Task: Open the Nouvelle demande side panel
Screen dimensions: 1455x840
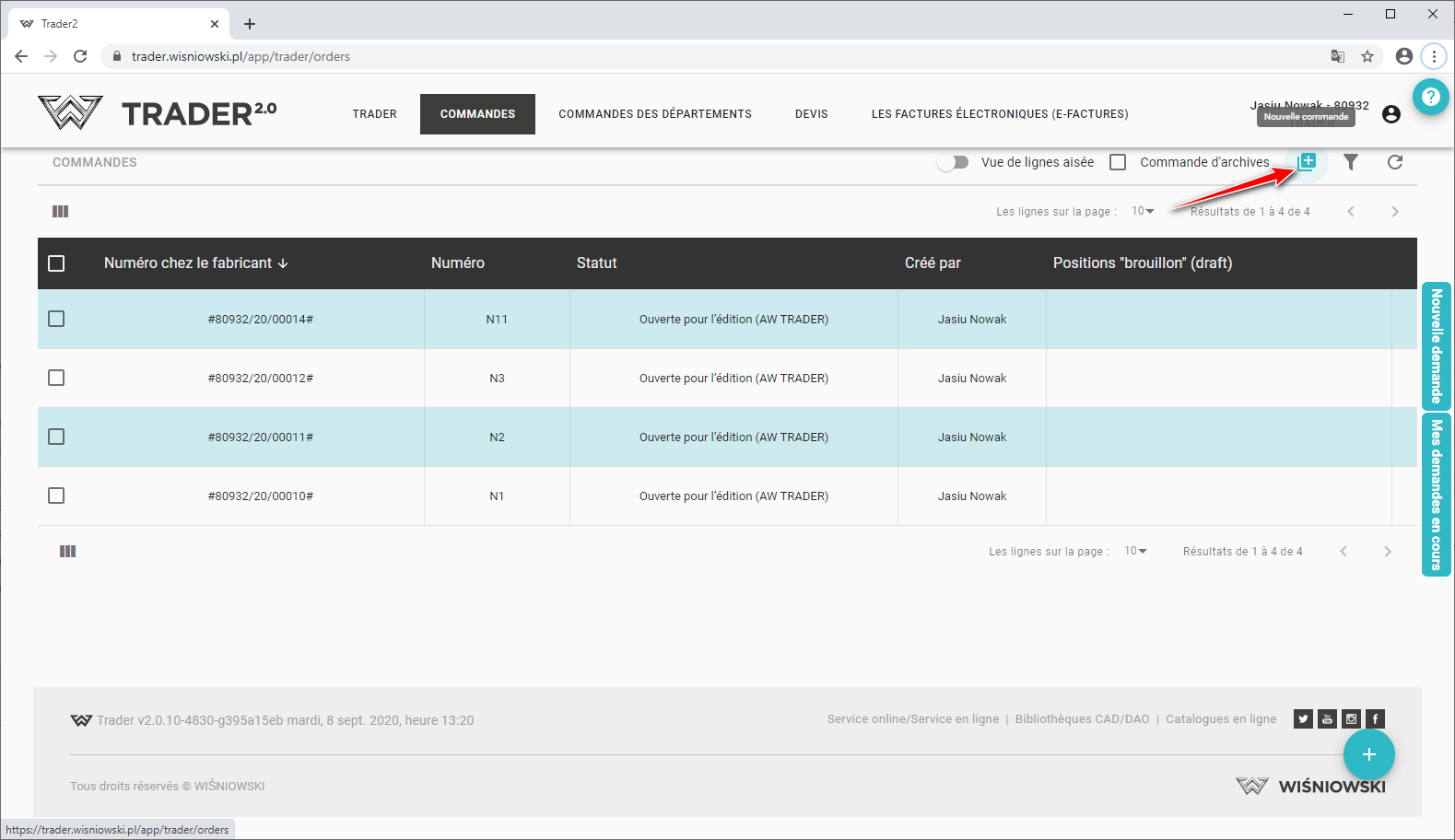Action: click(x=1436, y=346)
